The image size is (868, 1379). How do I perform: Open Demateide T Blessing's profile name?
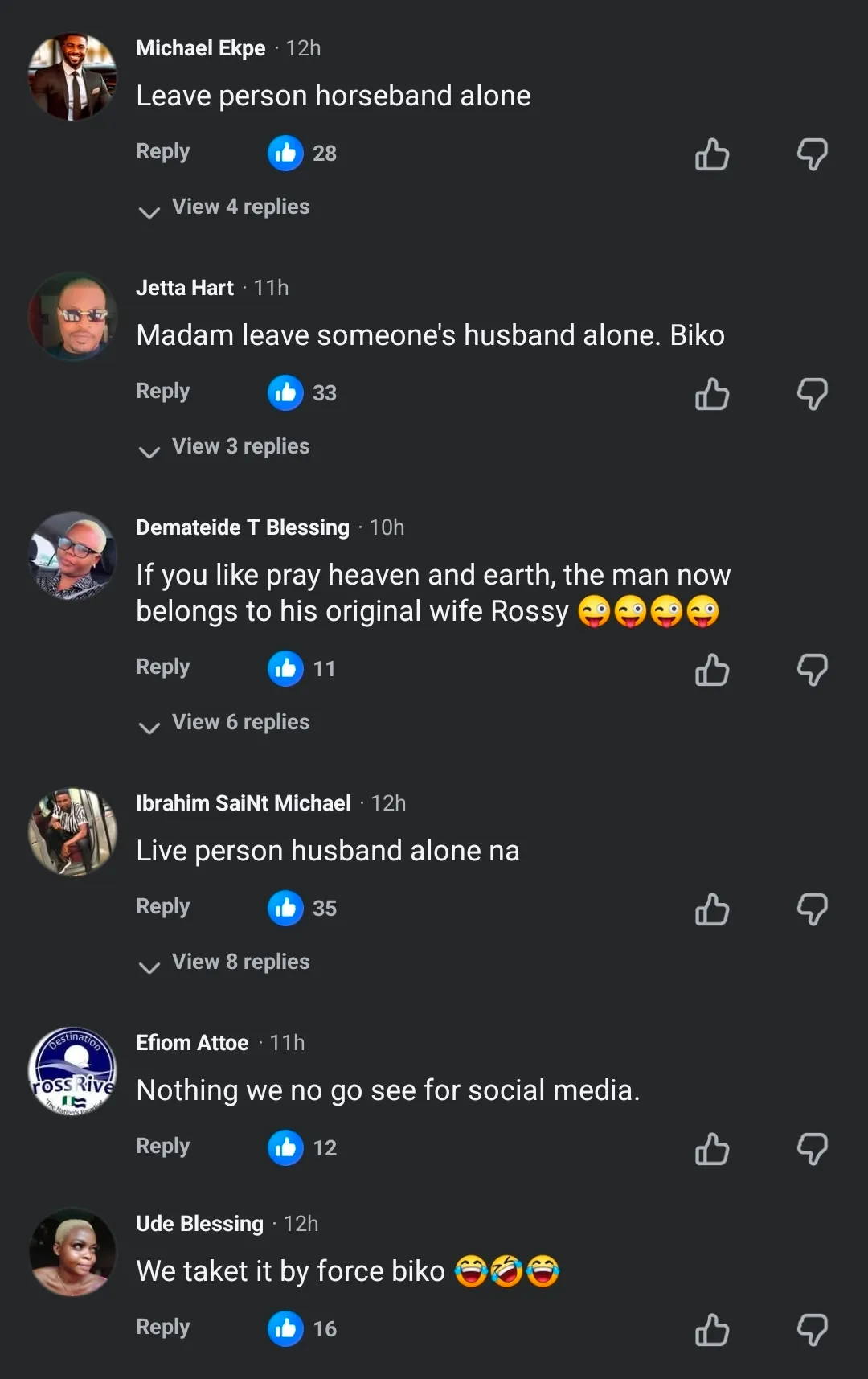242,527
